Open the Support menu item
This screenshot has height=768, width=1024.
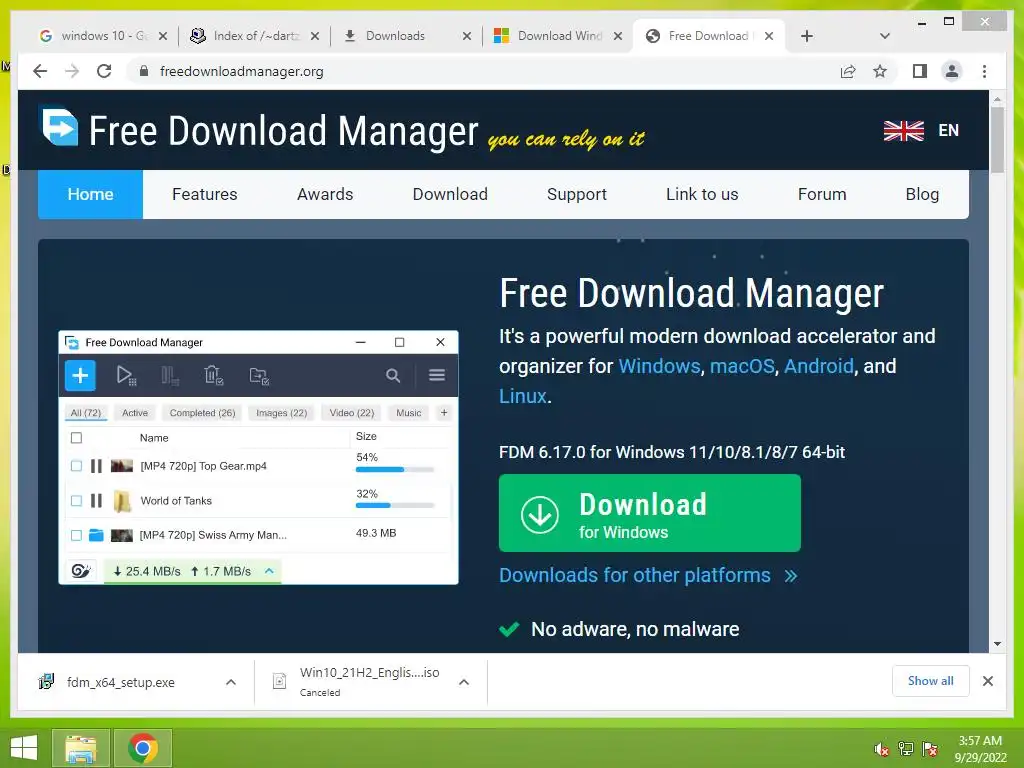[577, 195]
